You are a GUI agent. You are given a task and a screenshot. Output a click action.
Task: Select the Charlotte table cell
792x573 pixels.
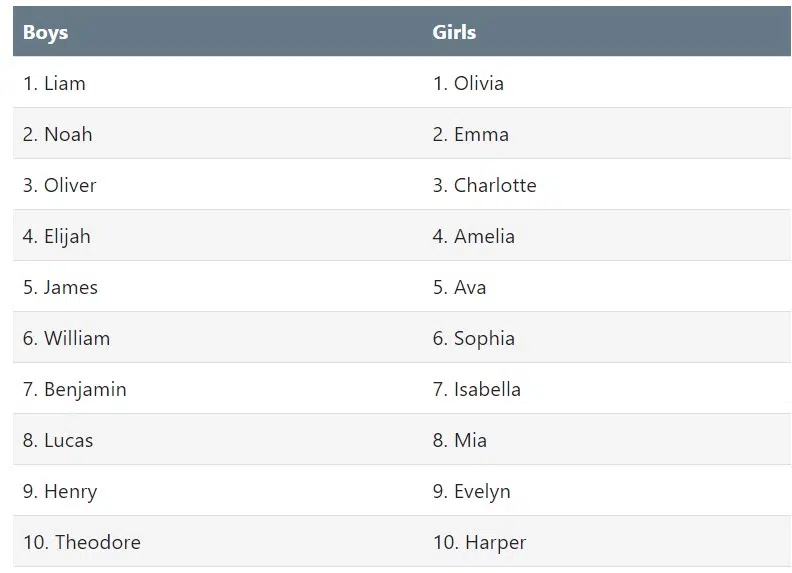coord(495,185)
